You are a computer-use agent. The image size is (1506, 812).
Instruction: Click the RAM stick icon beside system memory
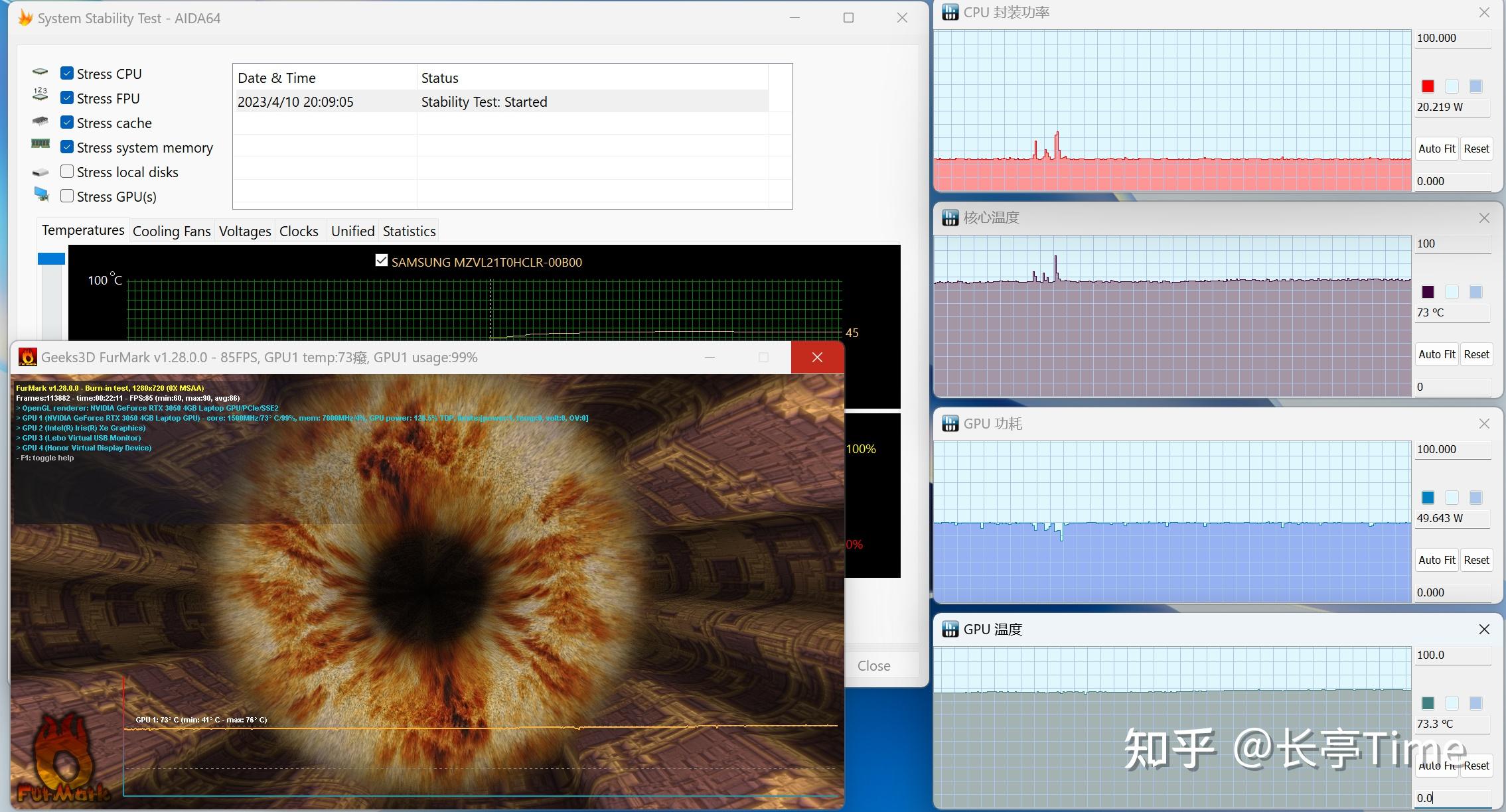[40, 144]
